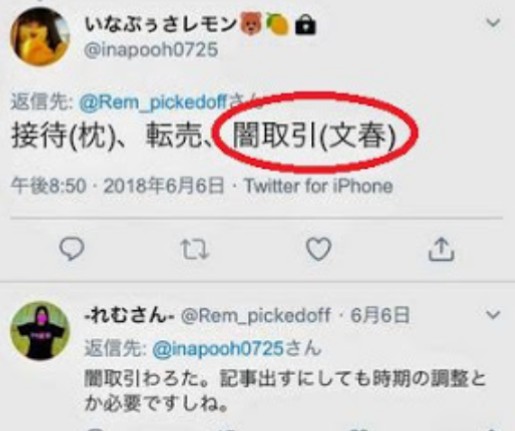The width and height of the screenshot is (515, 431).
Task: Click the -れむさん- display name
Action: tap(129, 315)
